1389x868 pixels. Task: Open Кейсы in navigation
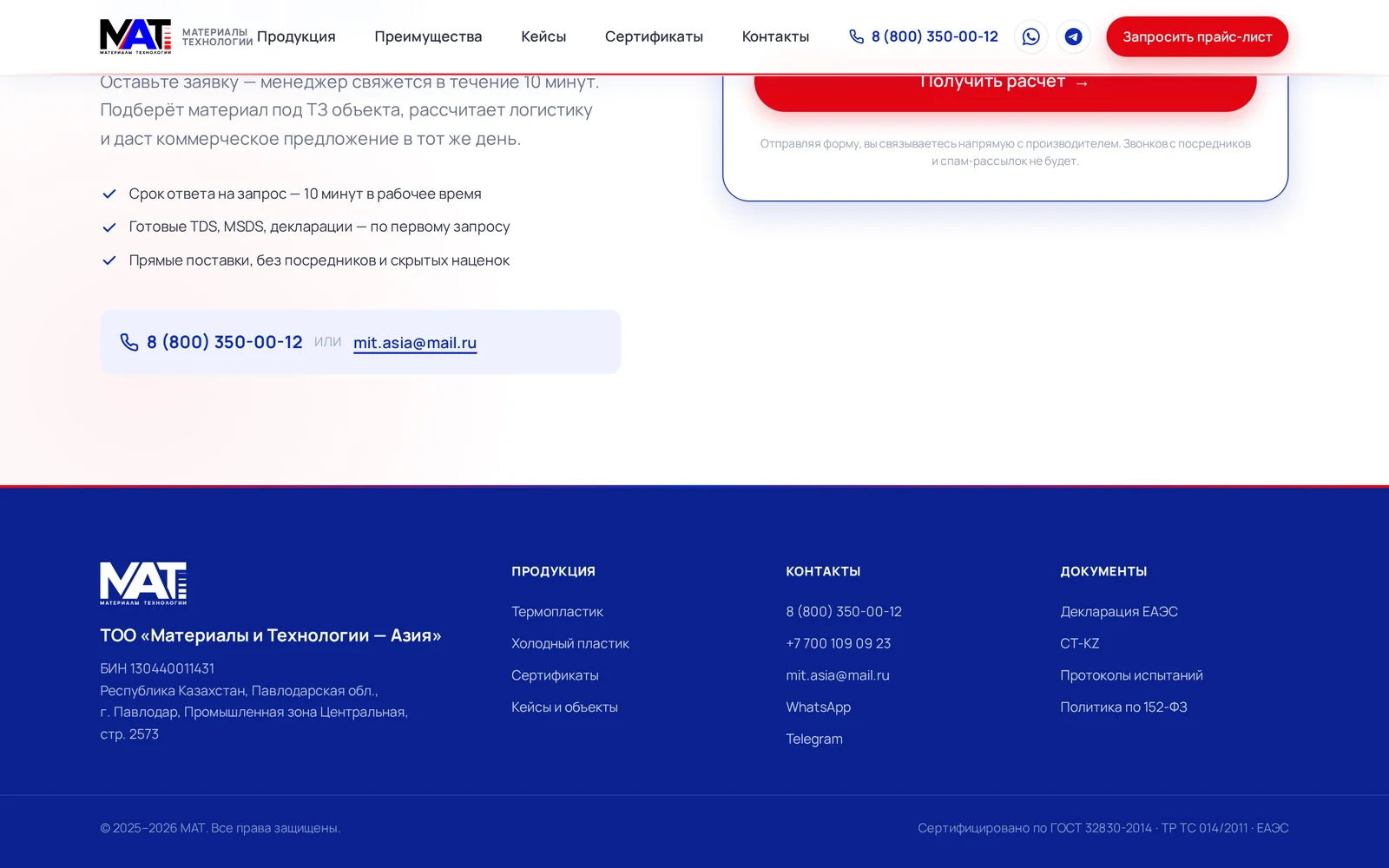tap(543, 36)
